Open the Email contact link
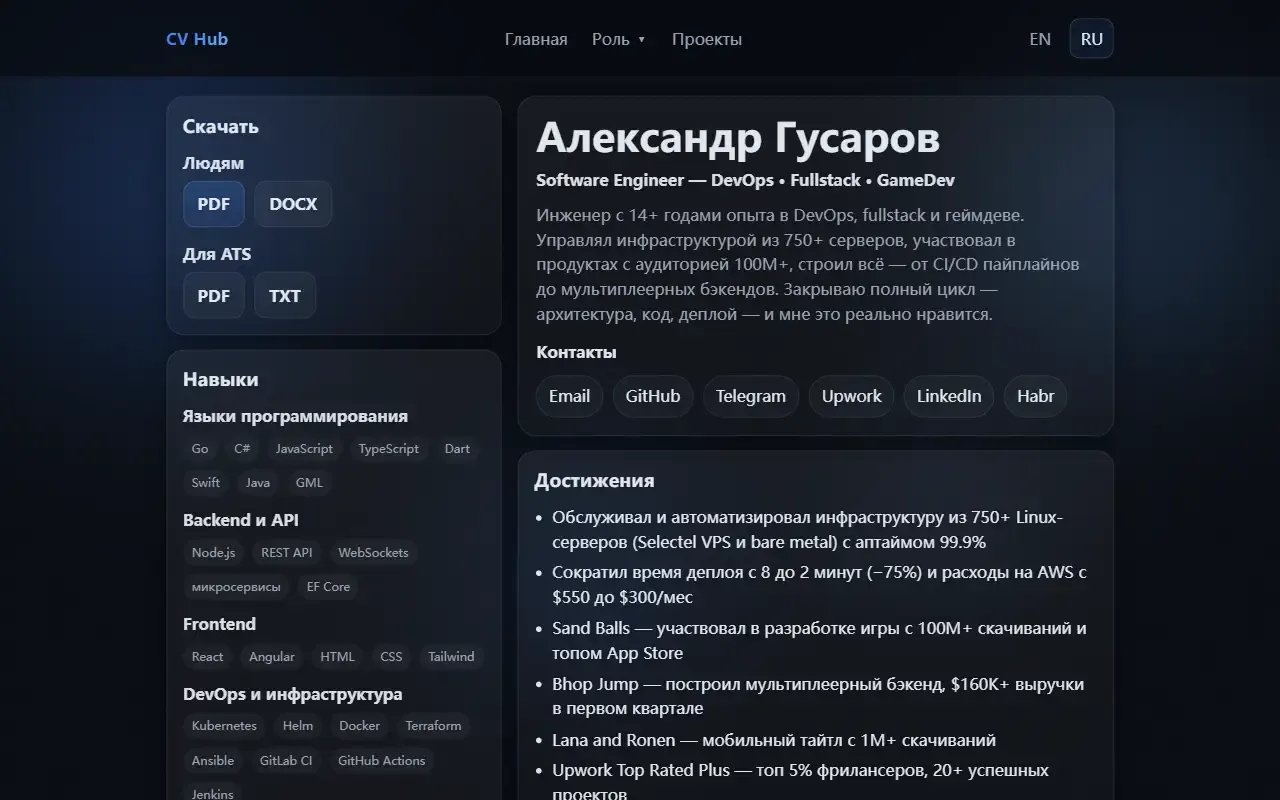This screenshot has width=1280, height=800. pyautogui.click(x=569, y=396)
